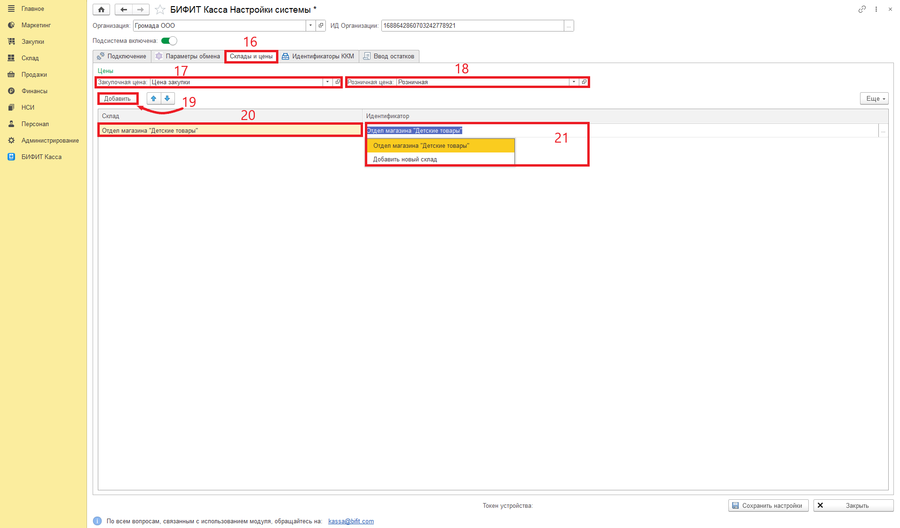Navigate back with the left arrow
The height and width of the screenshot is (528, 900).
tap(123, 10)
